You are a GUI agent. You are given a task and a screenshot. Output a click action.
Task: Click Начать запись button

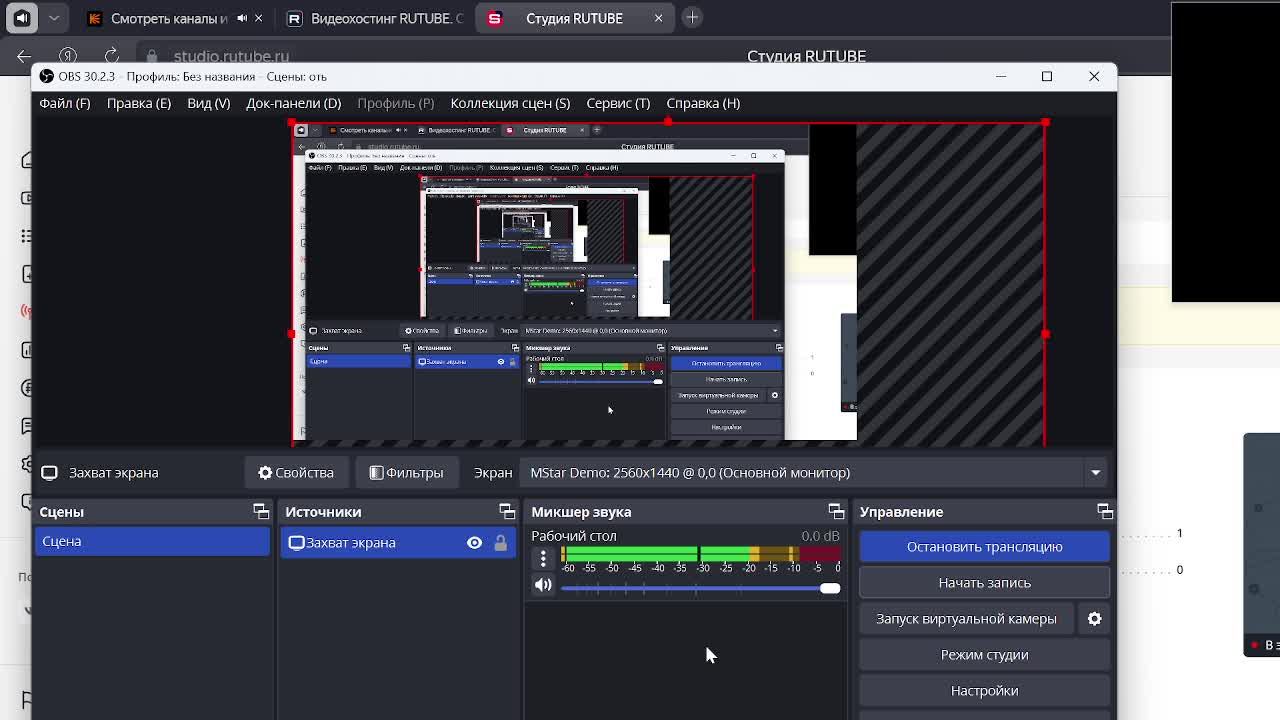(x=984, y=582)
